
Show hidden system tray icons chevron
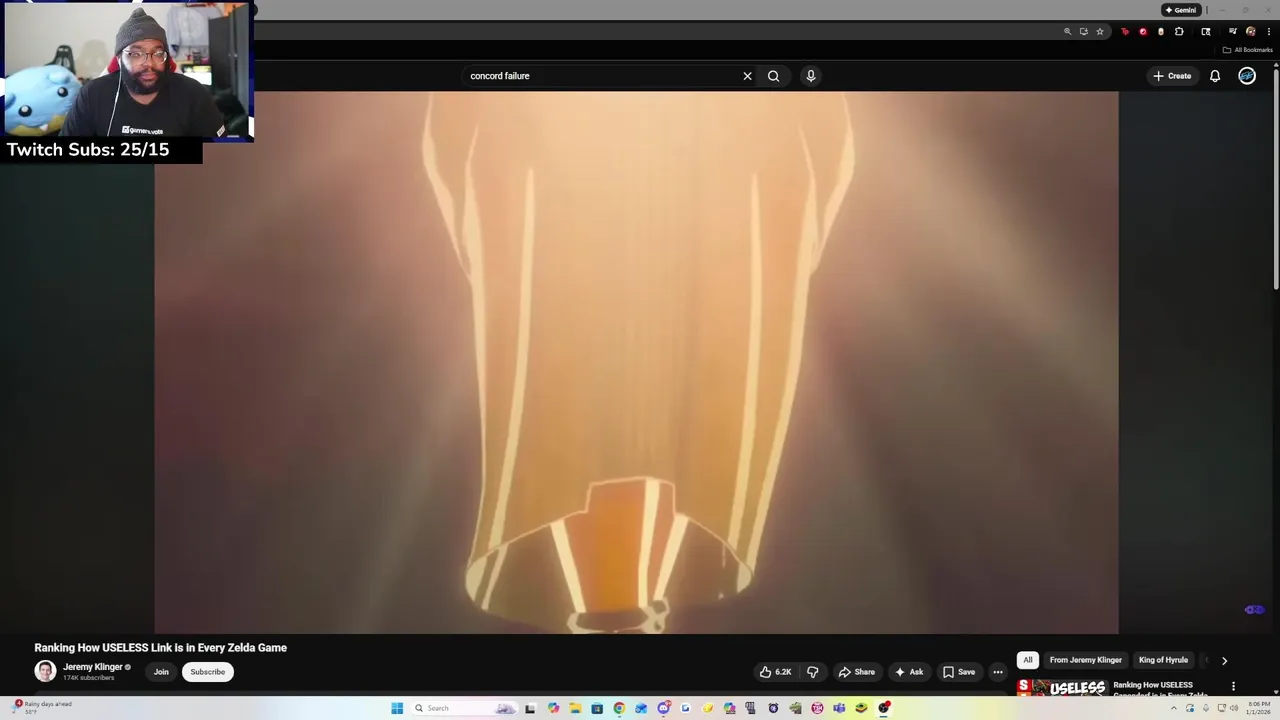coord(1174,708)
